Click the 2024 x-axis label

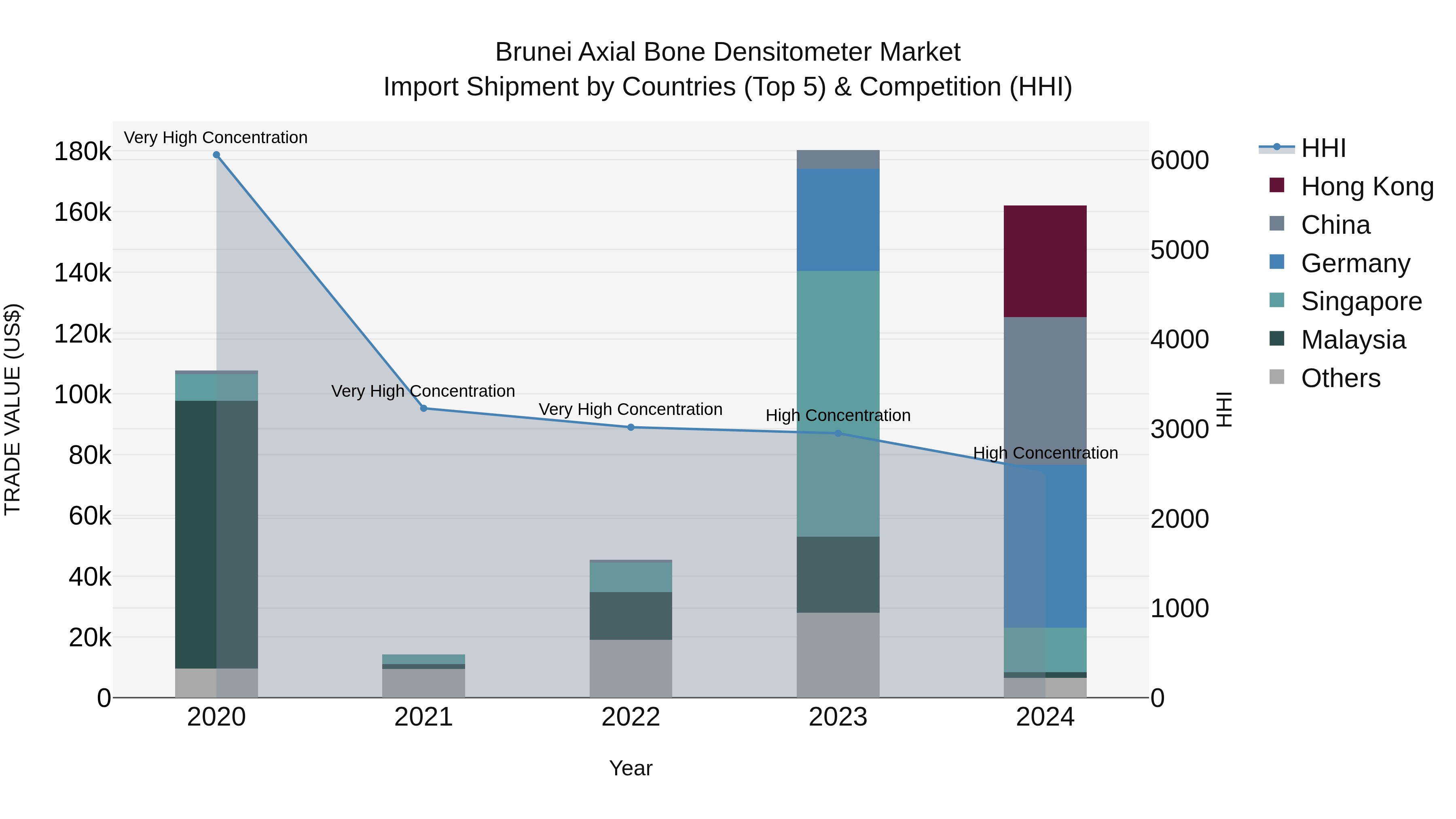coord(1045,717)
